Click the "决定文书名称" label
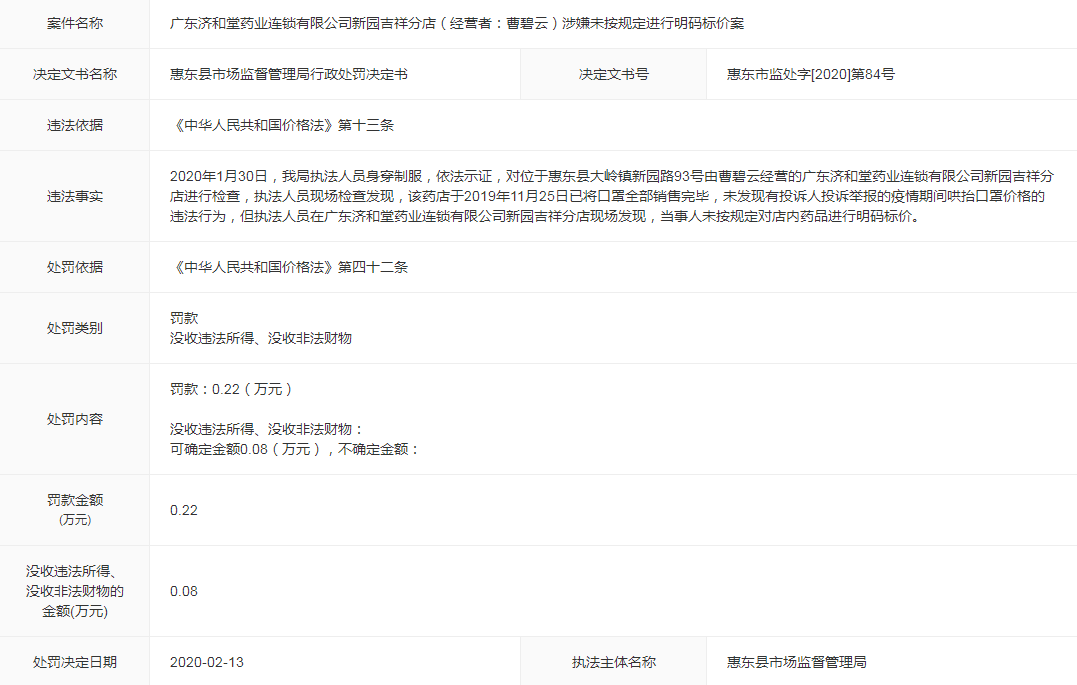Image resolution: width=1077 pixels, height=685 pixels. [75, 74]
